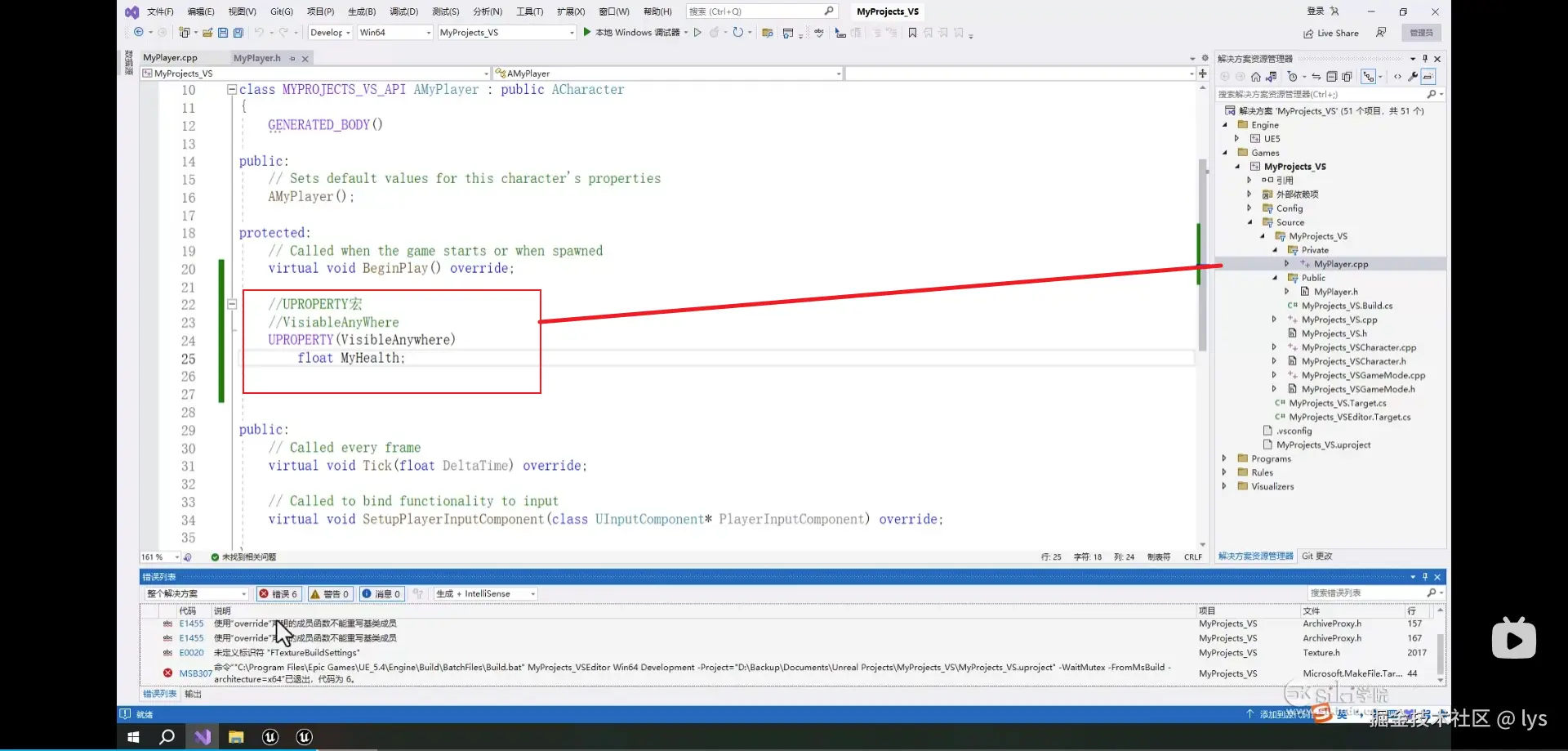Open the Git(G) menu
This screenshot has height=751, width=1568.
282,11
